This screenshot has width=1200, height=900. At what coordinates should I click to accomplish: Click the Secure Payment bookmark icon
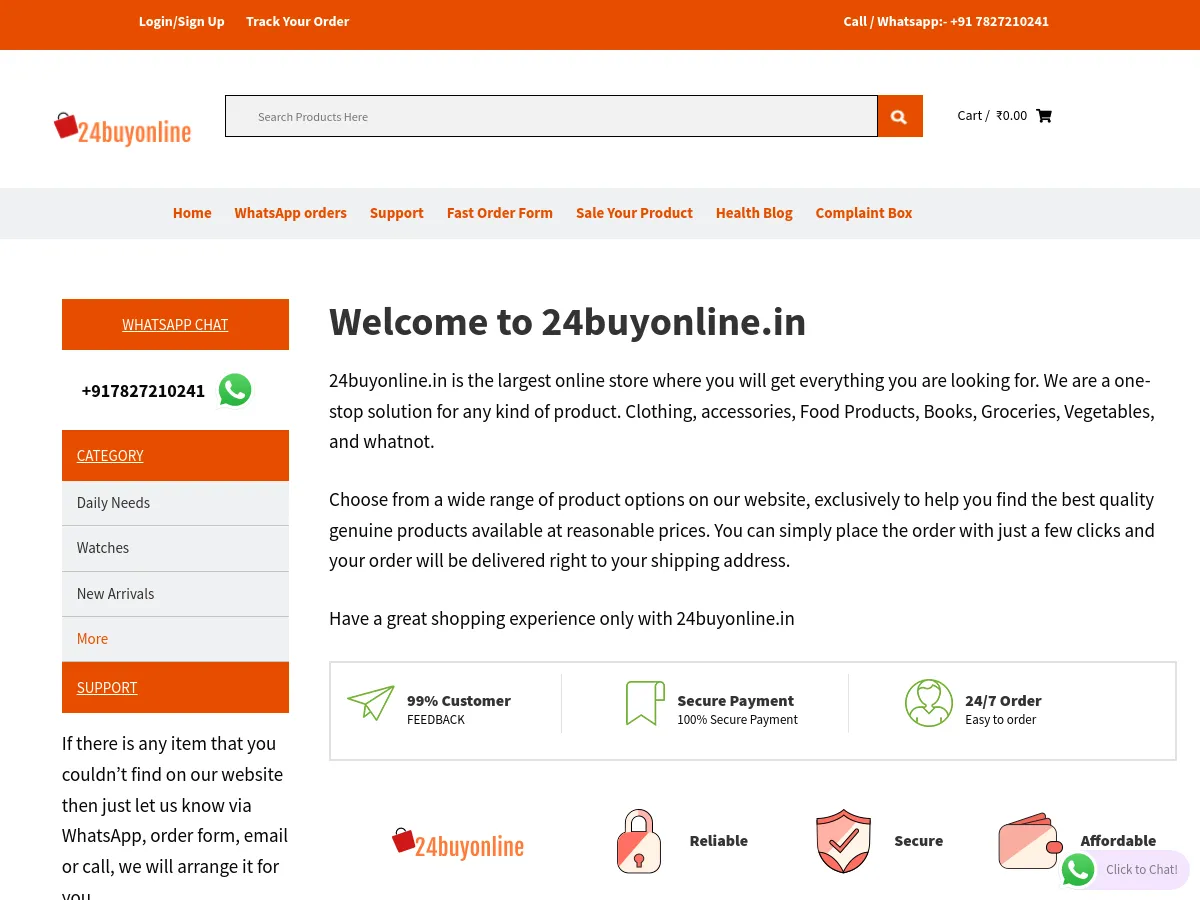click(x=645, y=703)
